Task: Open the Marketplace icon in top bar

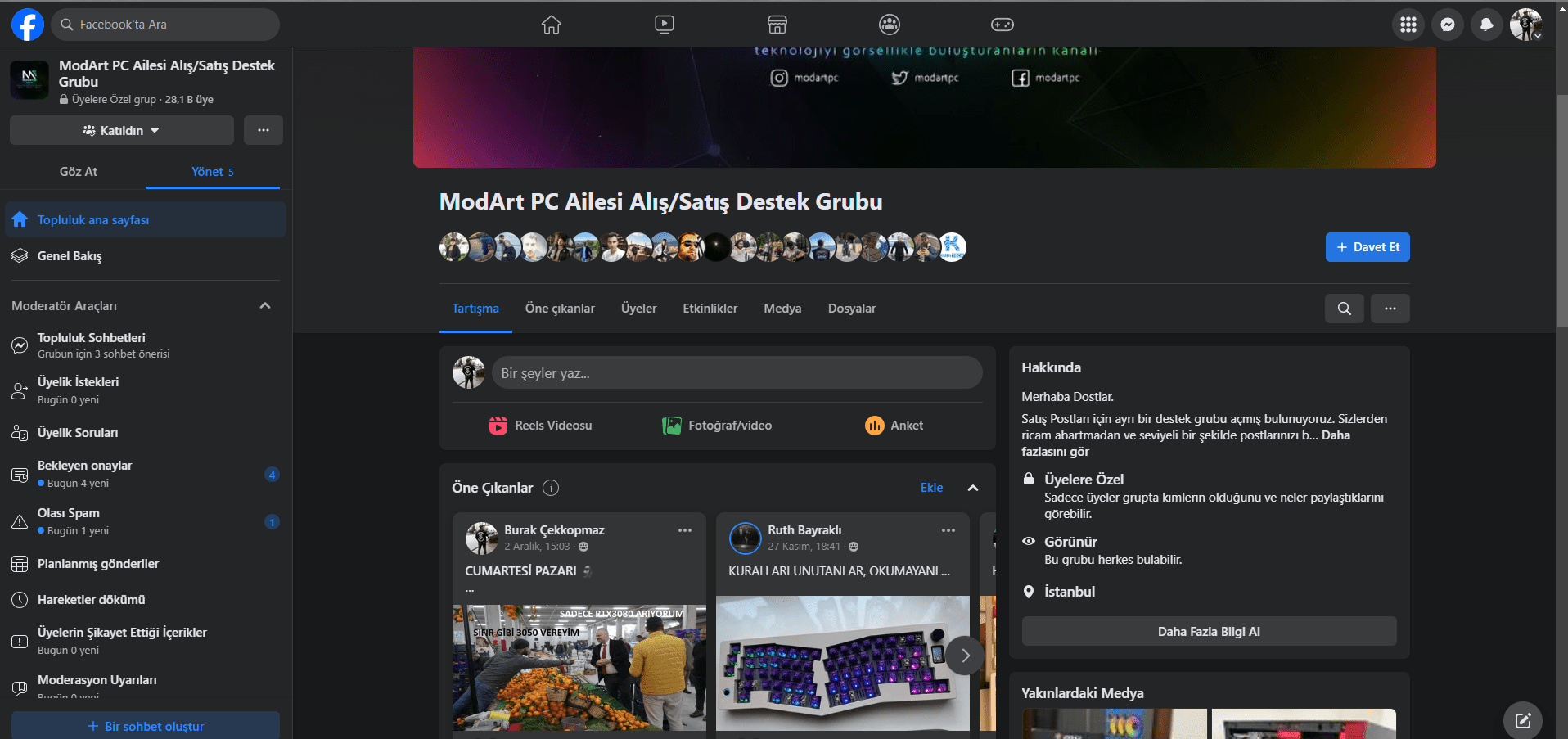Action: coord(777,25)
